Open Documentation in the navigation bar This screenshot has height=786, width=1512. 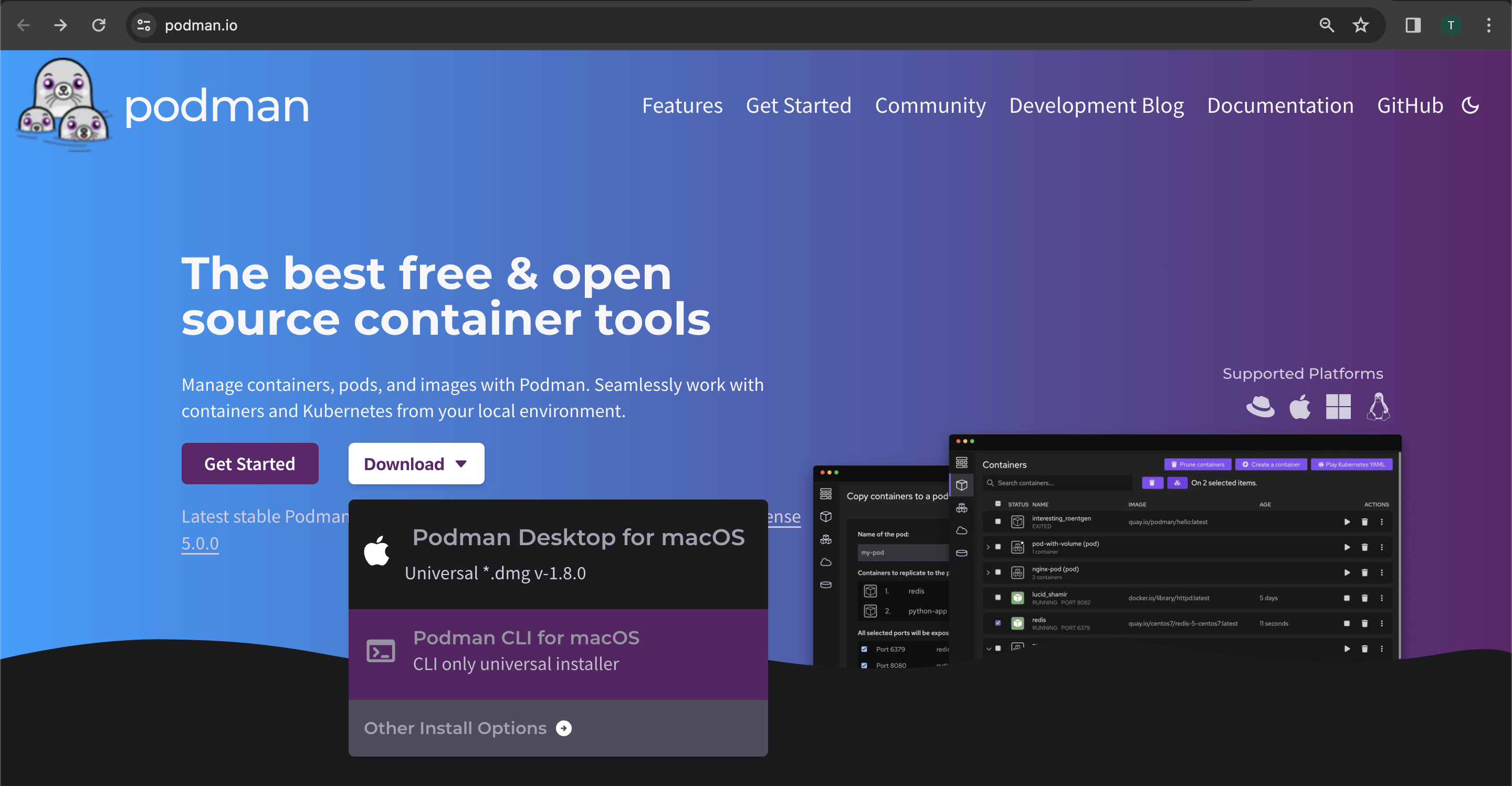1280,105
